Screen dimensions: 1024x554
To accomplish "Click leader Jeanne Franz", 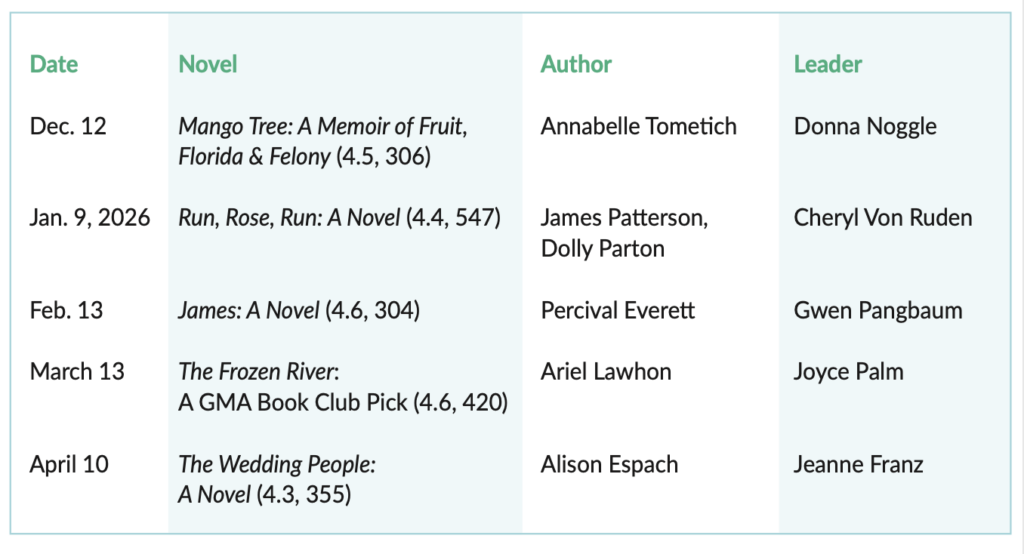I will coord(858,465).
